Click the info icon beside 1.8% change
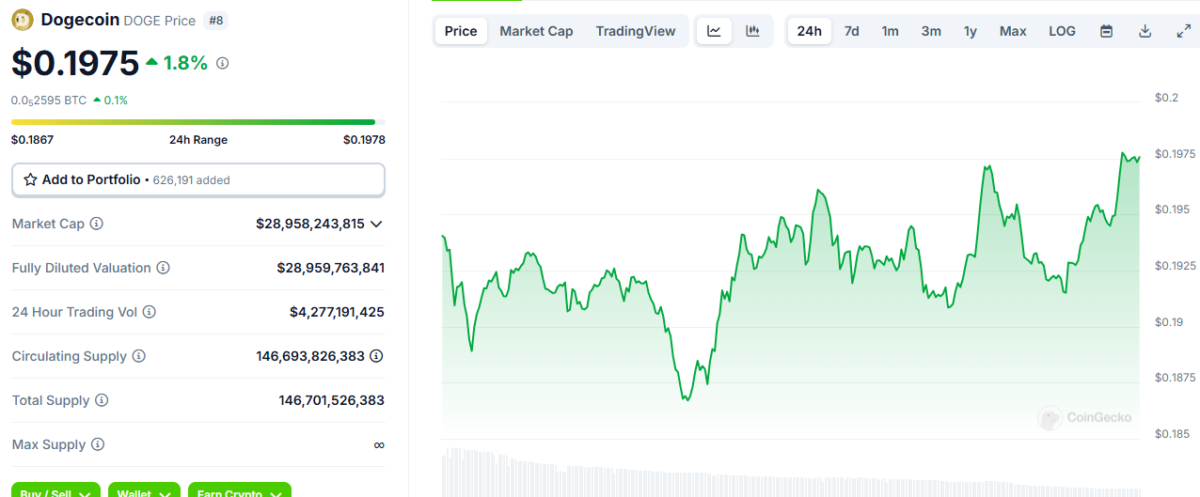The image size is (1200, 497). (x=222, y=63)
